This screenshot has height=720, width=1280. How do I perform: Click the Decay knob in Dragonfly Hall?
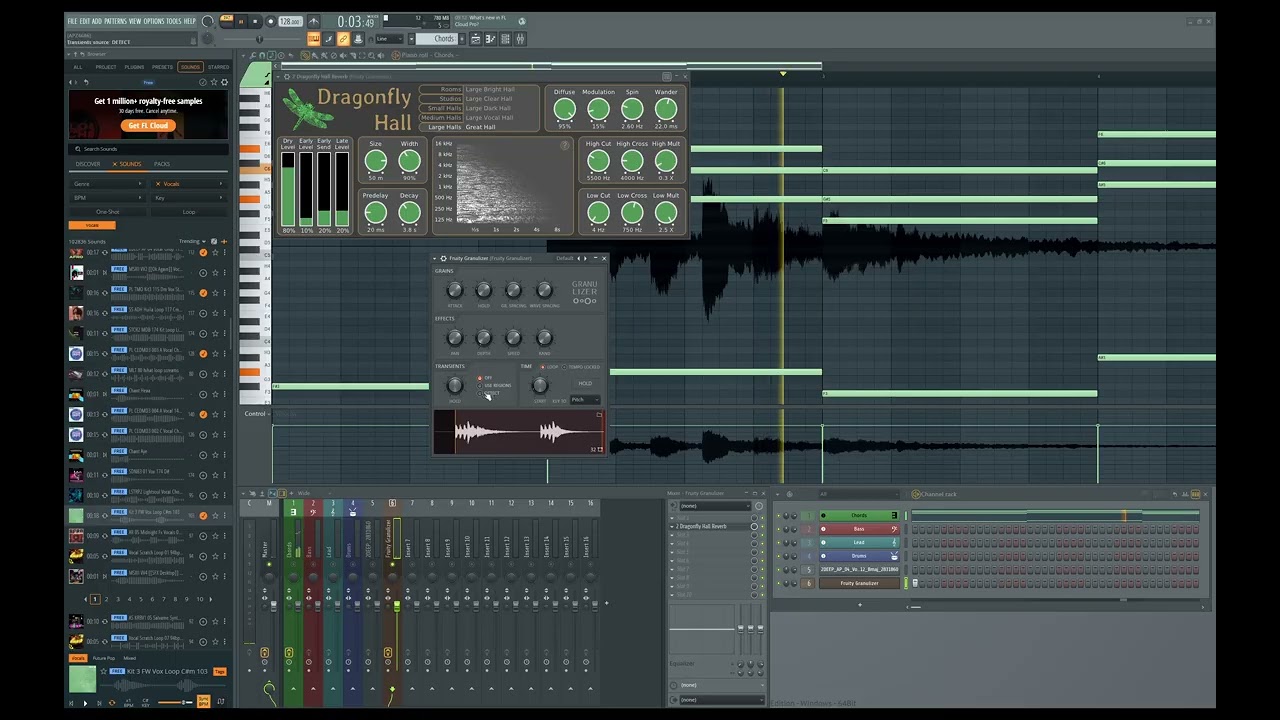pos(409,212)
